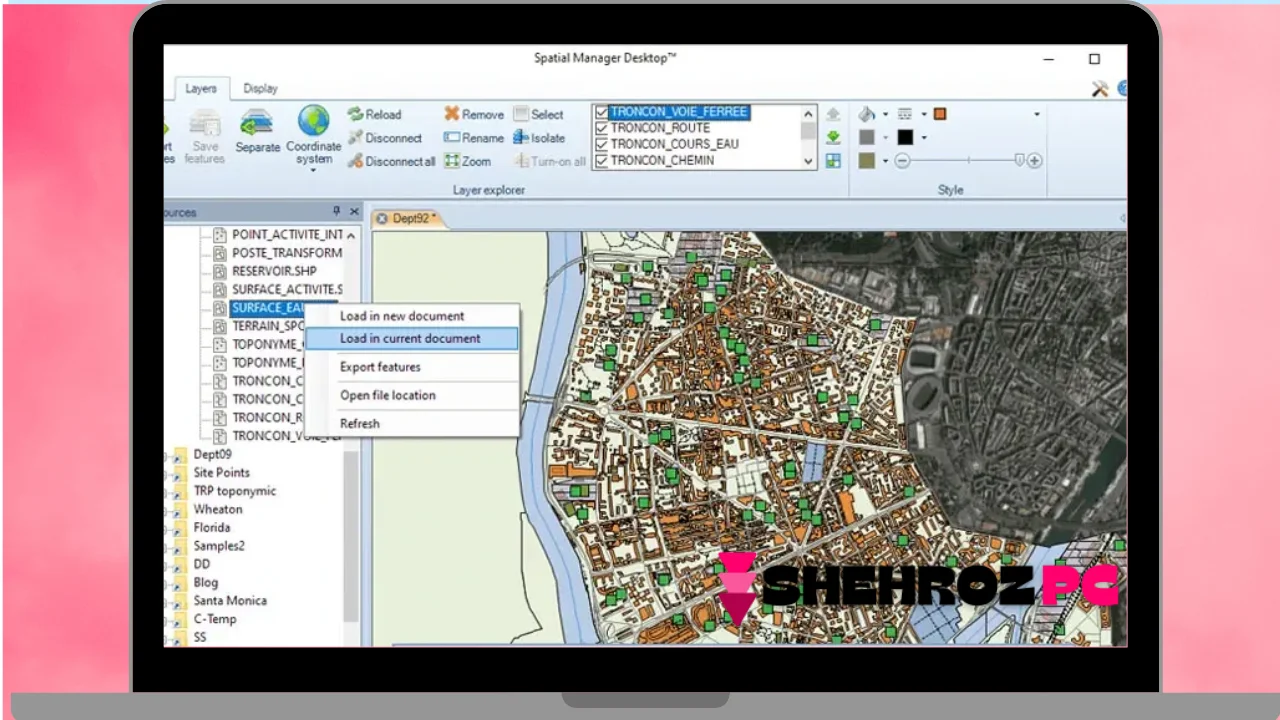Click the Save features icon

coord(205,123)
